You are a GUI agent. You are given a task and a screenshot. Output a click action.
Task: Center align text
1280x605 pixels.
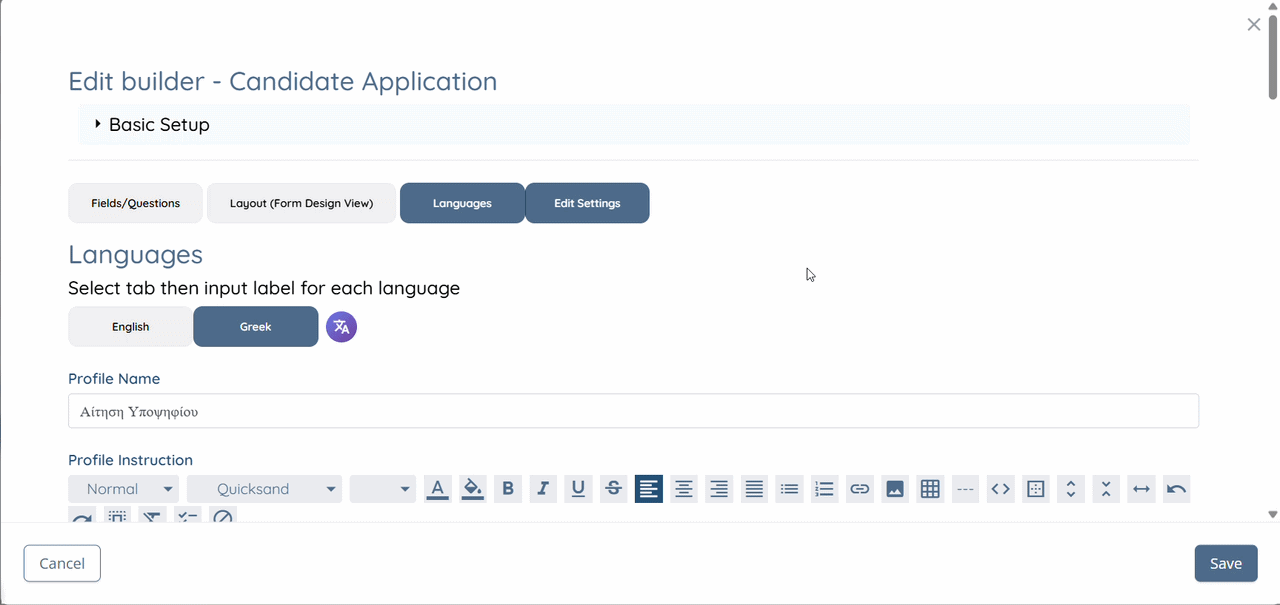point(684,489)
